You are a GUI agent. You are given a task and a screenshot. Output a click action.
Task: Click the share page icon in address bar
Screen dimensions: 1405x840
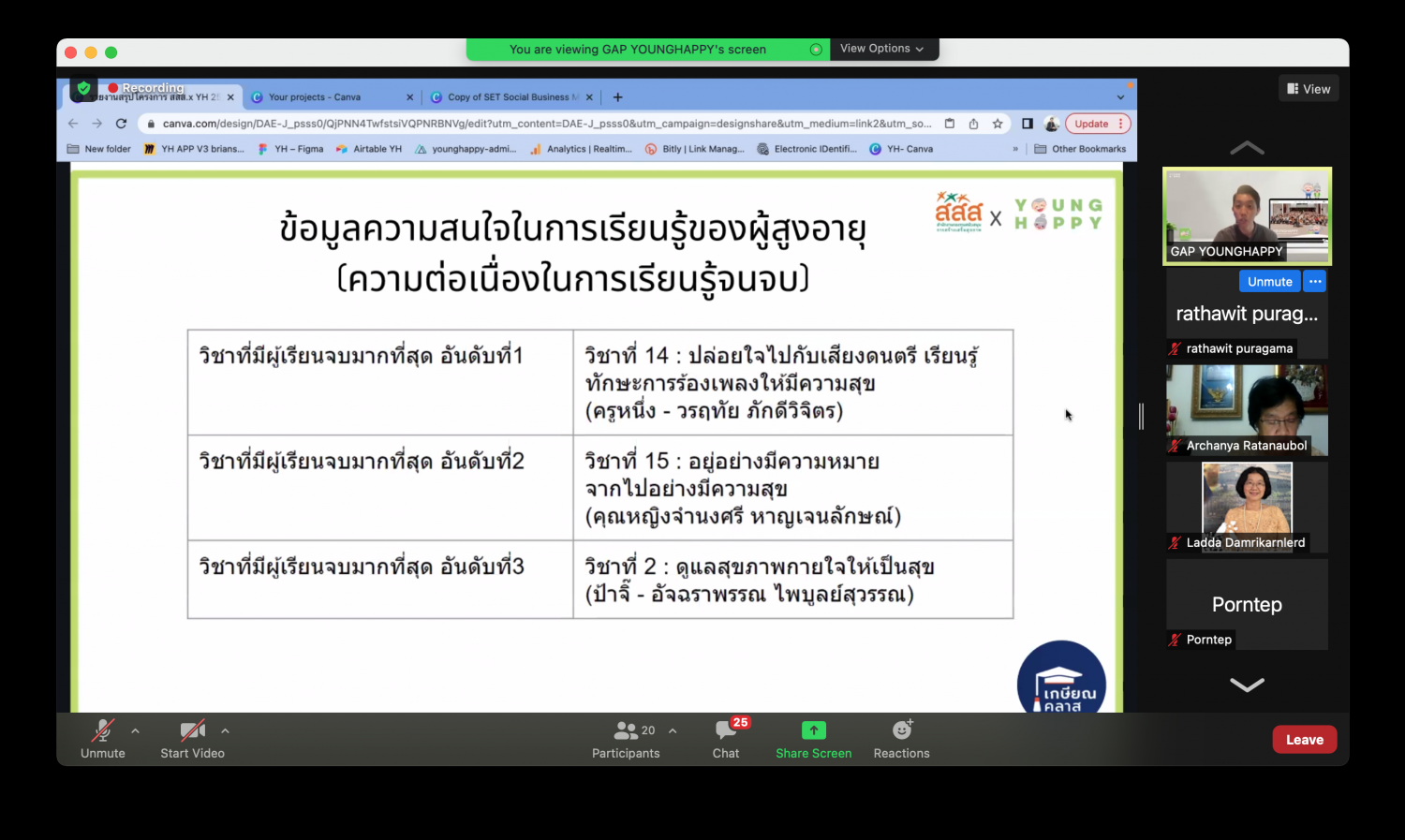click(973, 124)
